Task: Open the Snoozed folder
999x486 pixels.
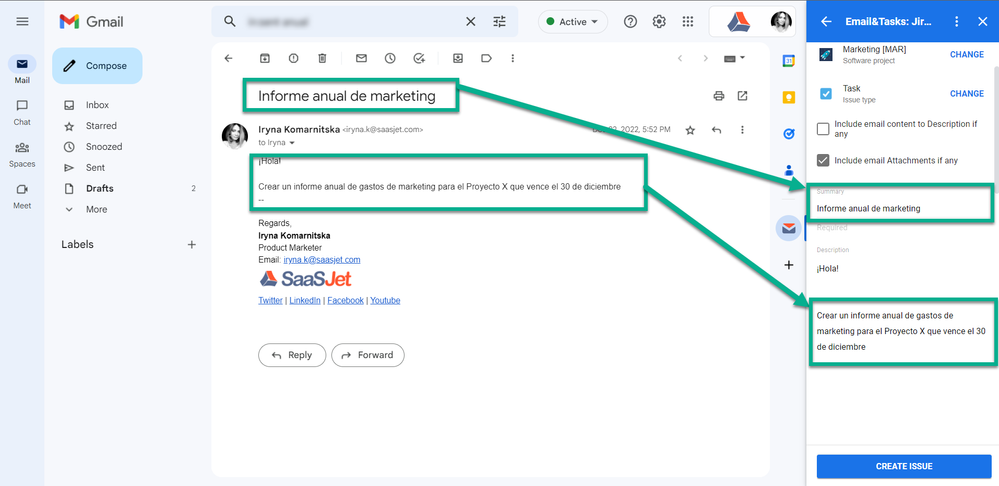Action: (104, 147)
